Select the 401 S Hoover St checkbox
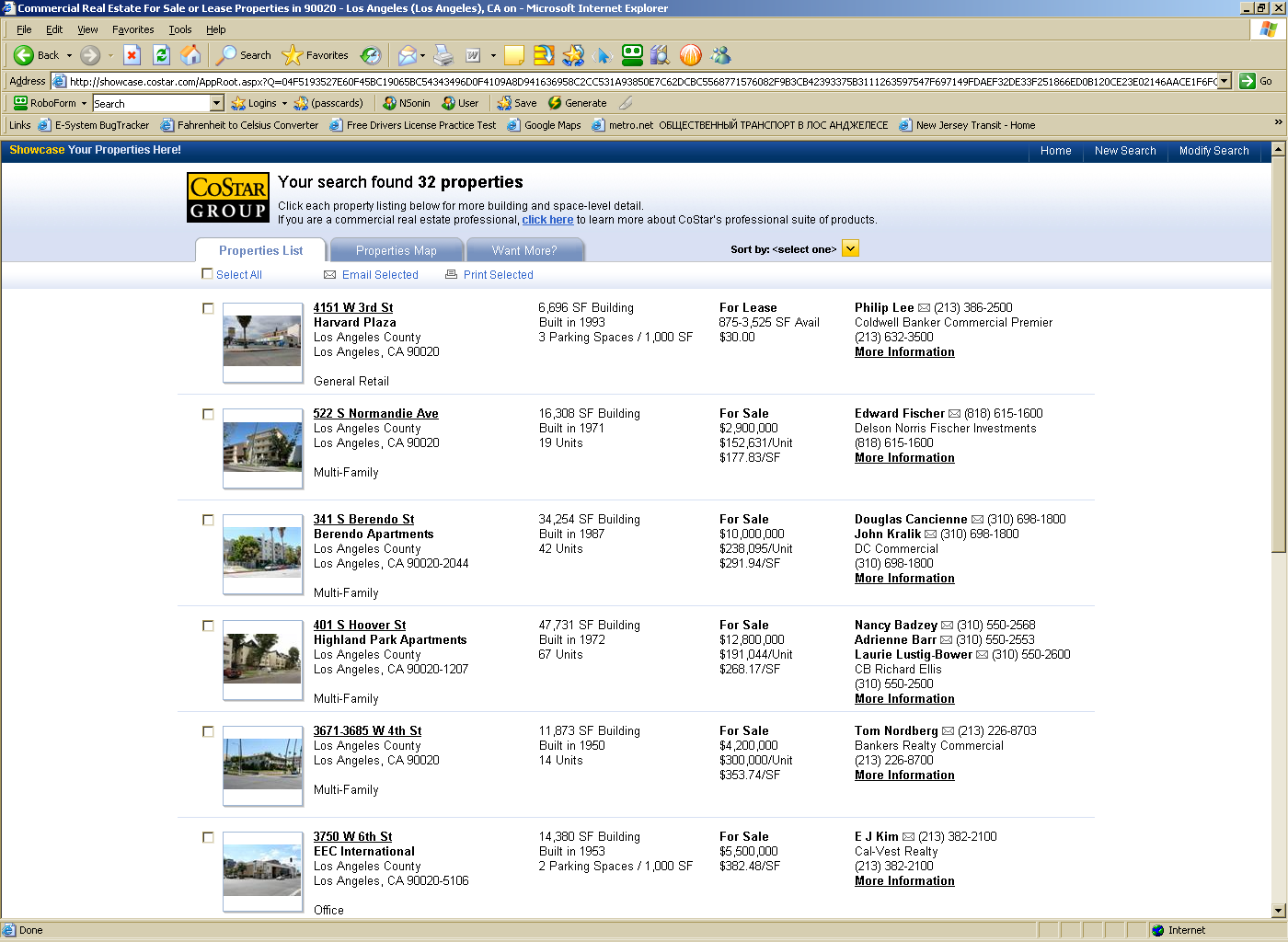Image resolution: width=1288 pixels, height=942 pixels. 208,626
